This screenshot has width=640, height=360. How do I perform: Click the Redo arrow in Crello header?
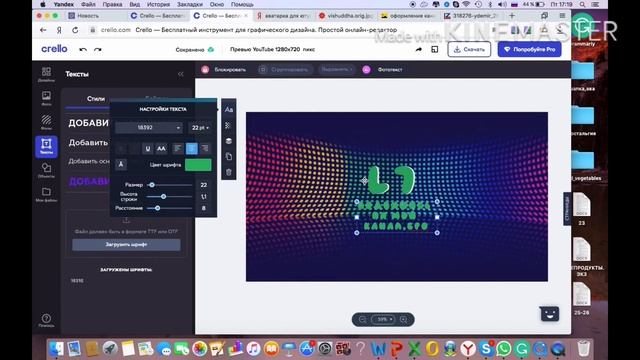(x=98, y=49)
